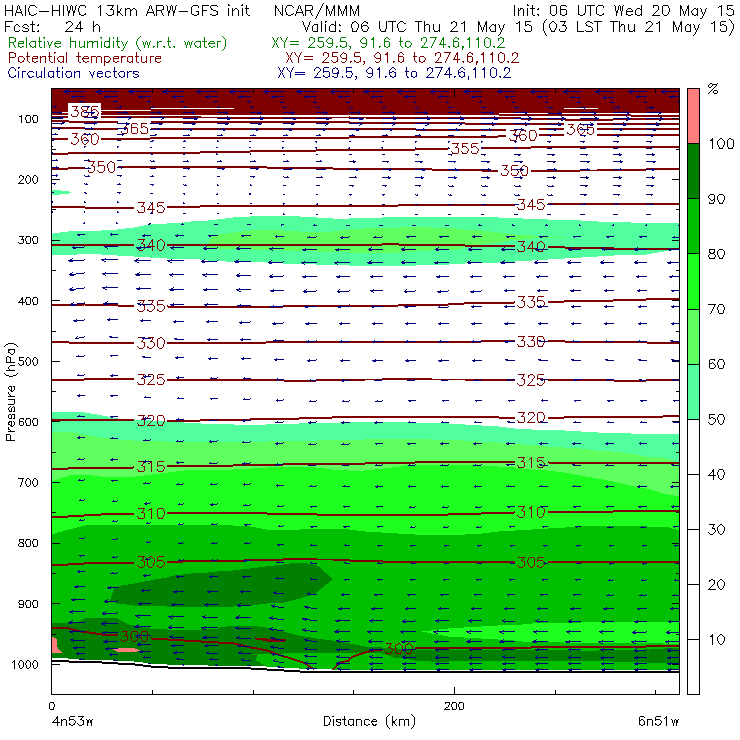
Task: Click the red "Potential temperature" legend
Action: 85,58
